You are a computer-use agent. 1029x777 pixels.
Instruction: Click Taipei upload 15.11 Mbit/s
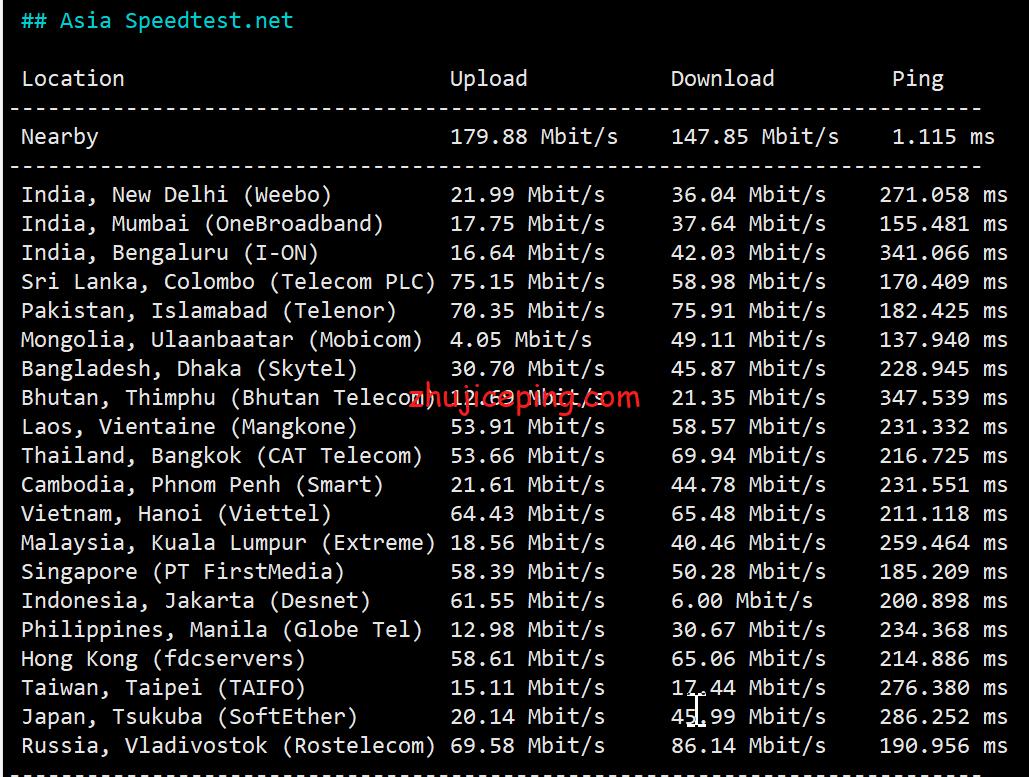tap(527, 687)
